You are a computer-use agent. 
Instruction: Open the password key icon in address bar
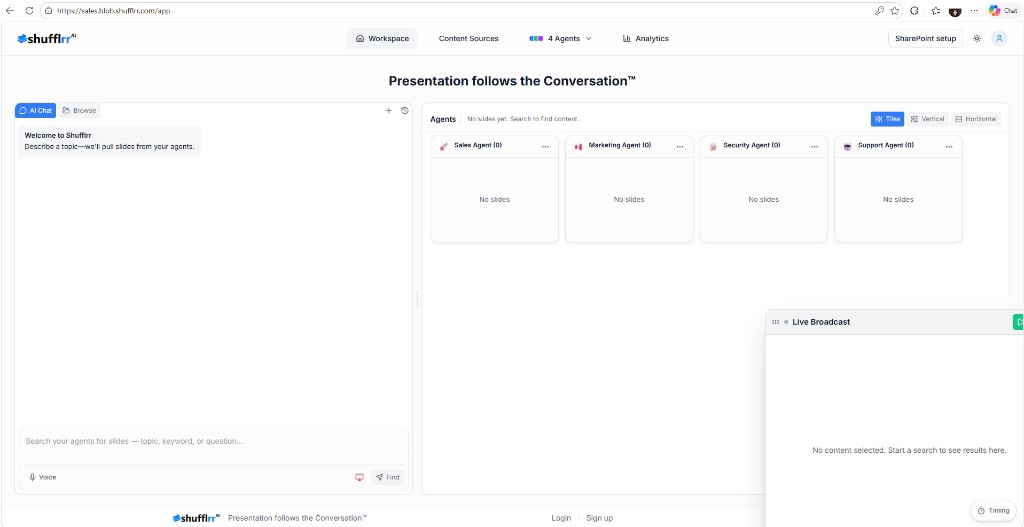click(x=880, y=11)
